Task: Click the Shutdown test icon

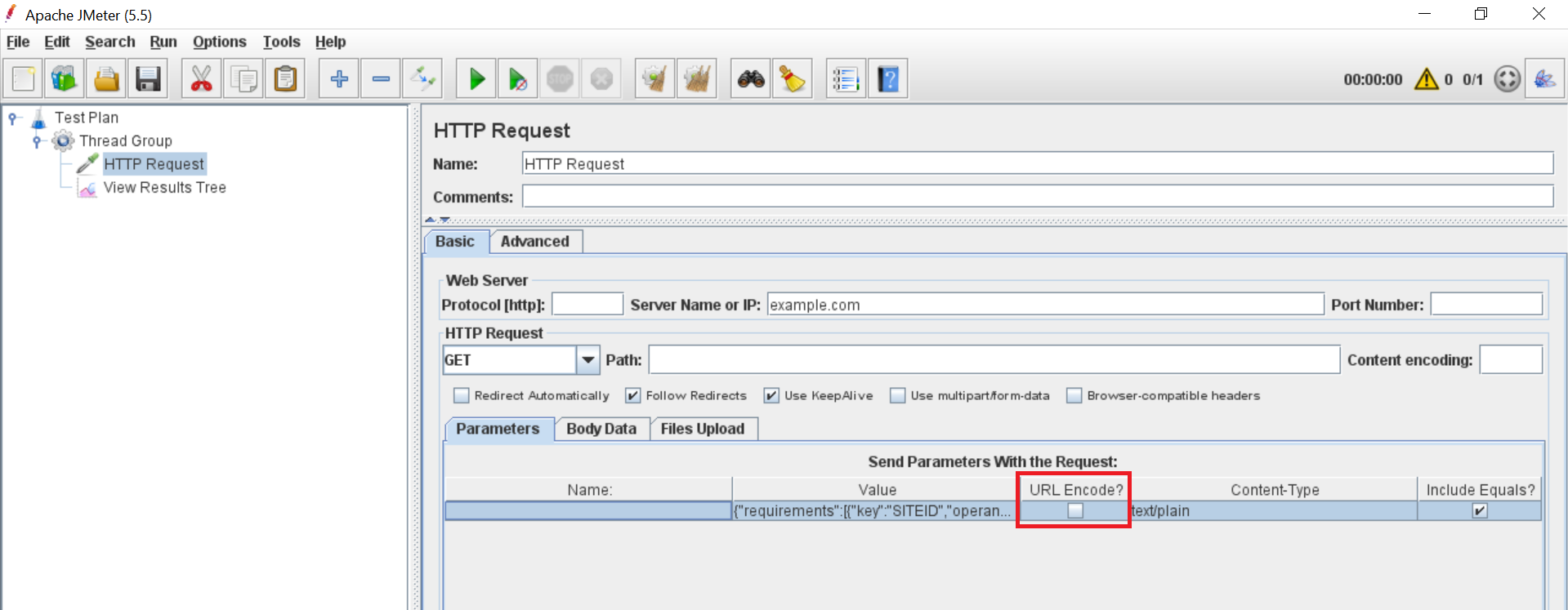Action: (x=601, y=79)
